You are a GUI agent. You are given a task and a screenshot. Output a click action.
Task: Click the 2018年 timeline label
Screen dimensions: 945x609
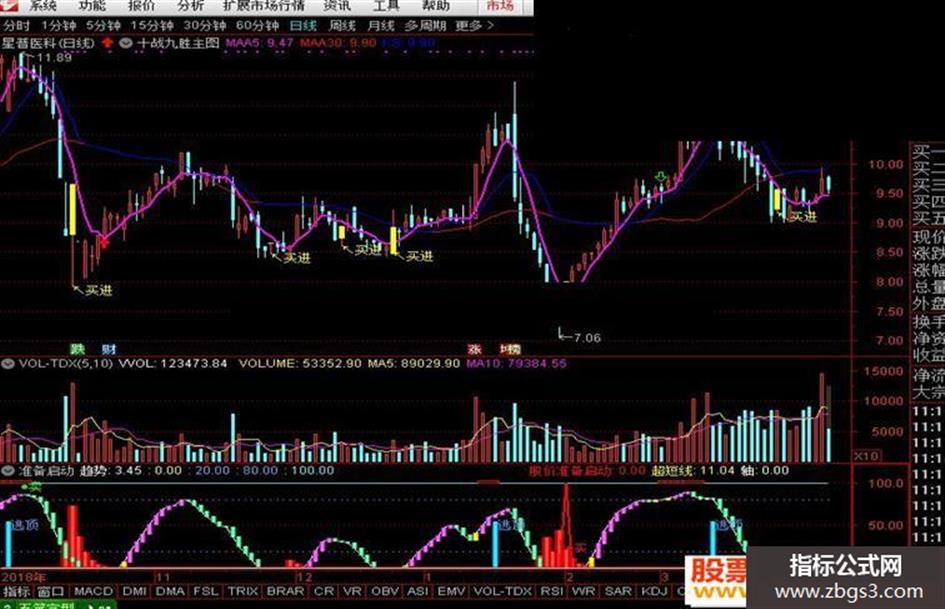[x=24, y=577]
